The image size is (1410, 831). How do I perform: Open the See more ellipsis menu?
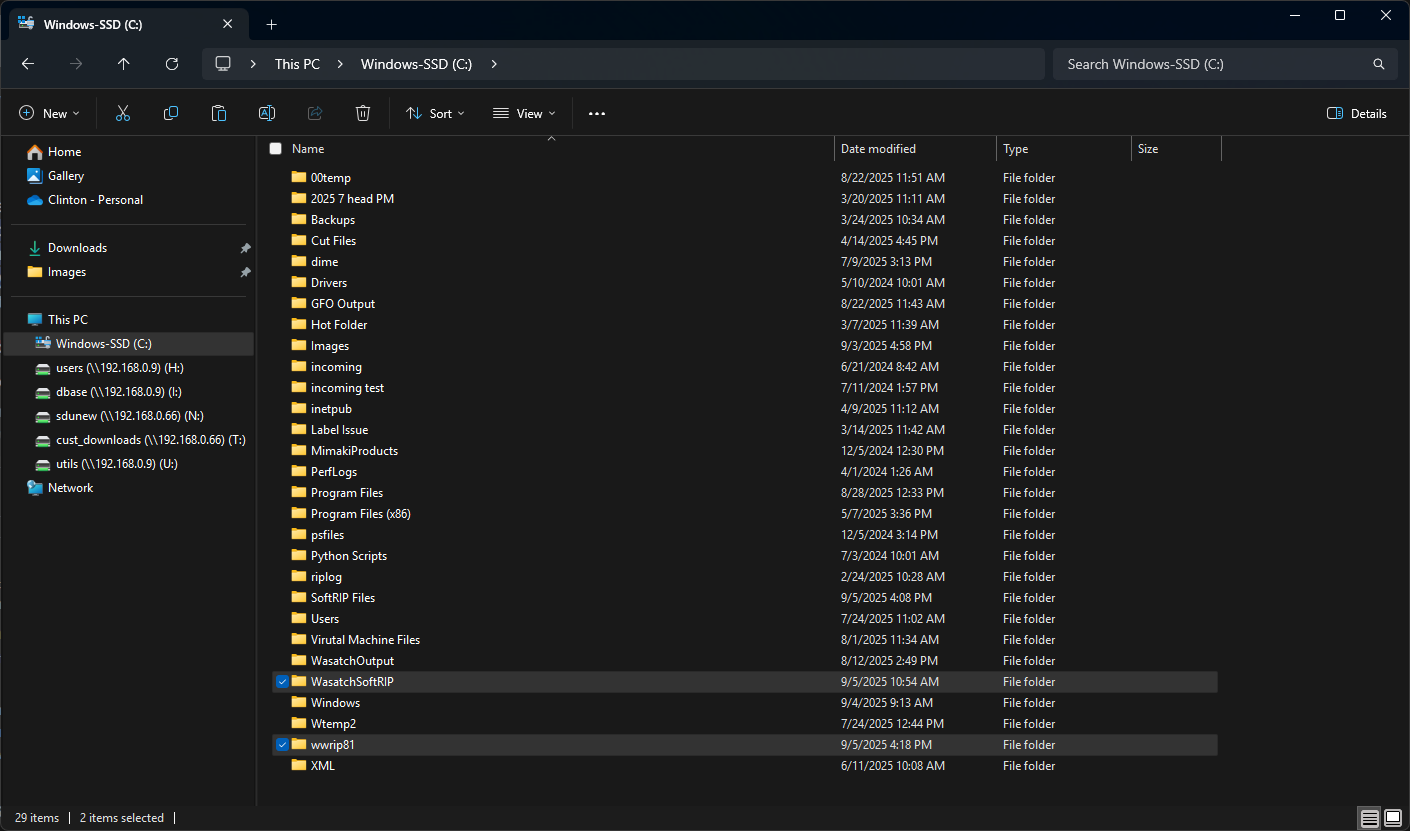click(597, 114)
